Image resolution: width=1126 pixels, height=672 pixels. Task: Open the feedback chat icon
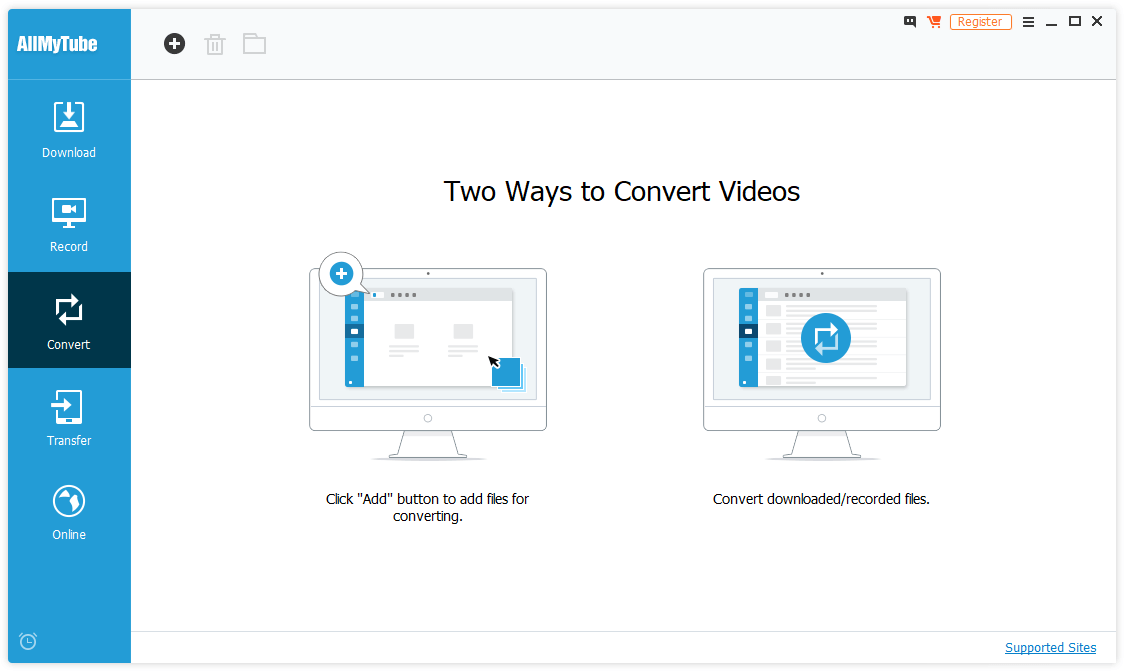click(910, 22)
